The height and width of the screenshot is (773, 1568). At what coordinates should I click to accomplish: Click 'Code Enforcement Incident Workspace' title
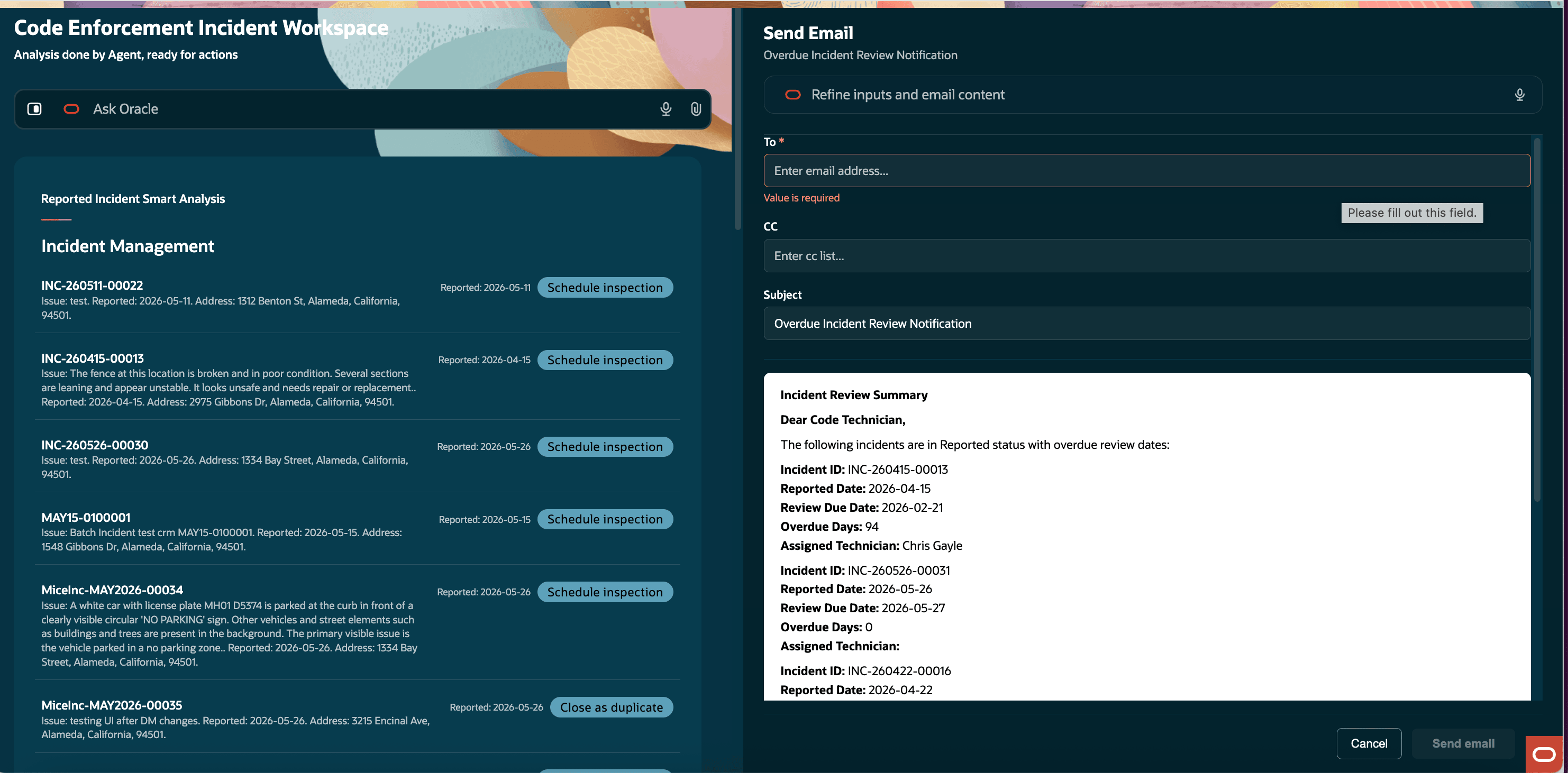pos(201,27)
